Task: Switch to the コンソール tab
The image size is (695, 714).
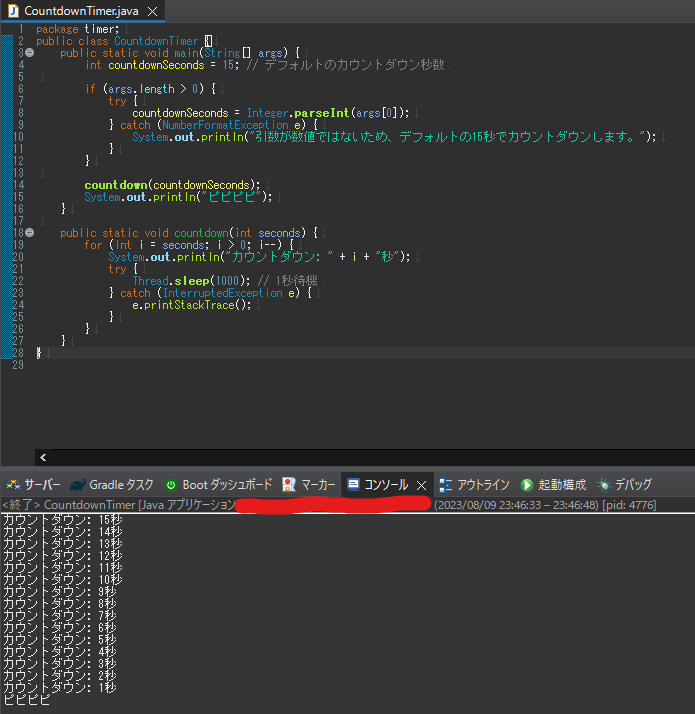Action: 385,485
